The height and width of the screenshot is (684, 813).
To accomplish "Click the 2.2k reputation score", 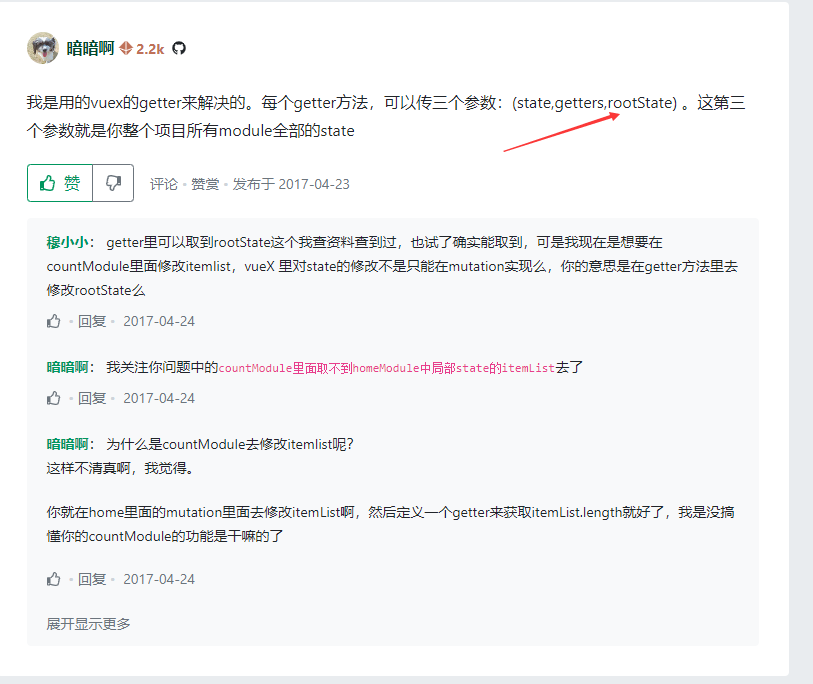I will [150, 49].
